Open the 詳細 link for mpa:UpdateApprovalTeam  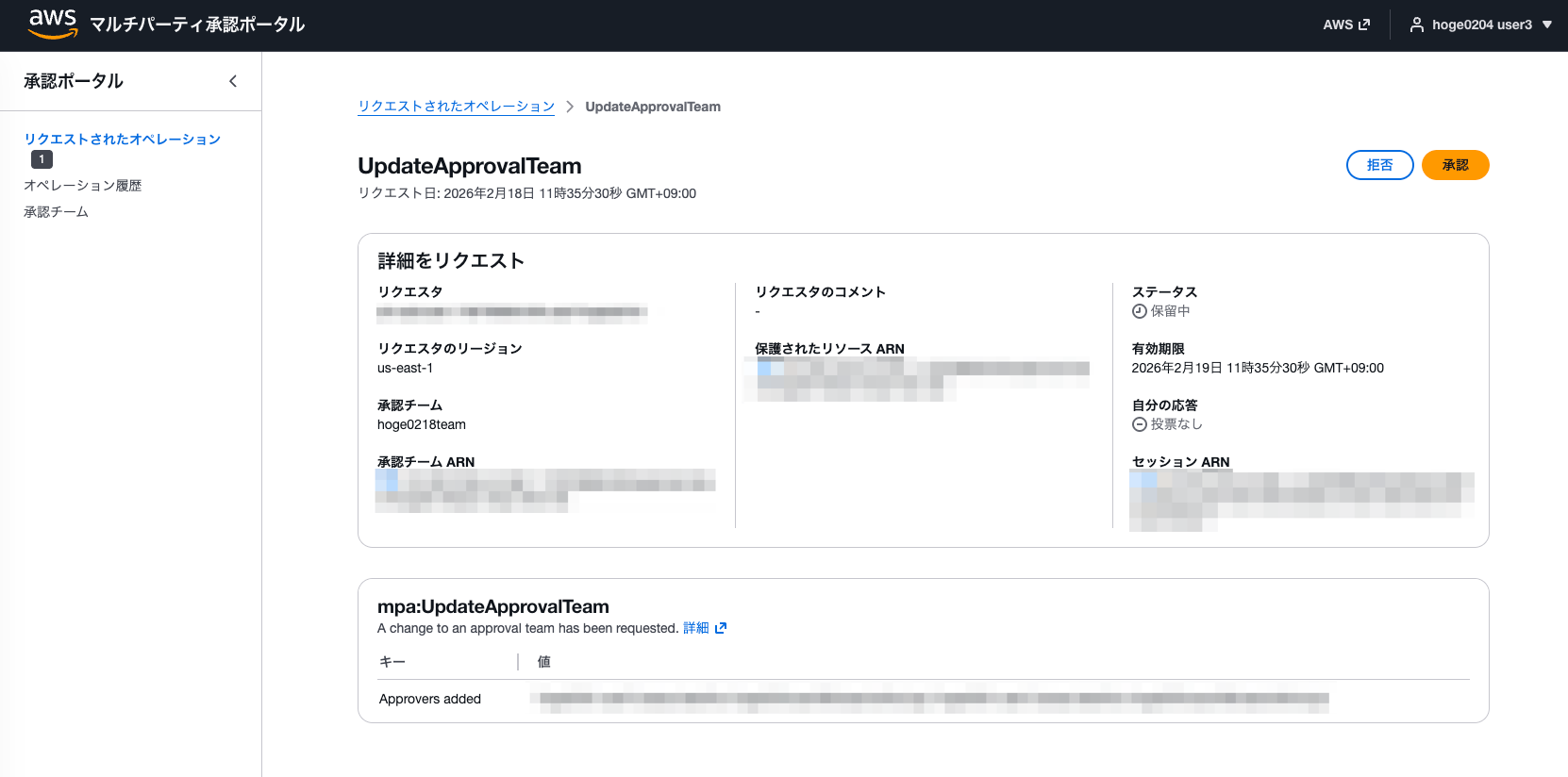(695, 628)
